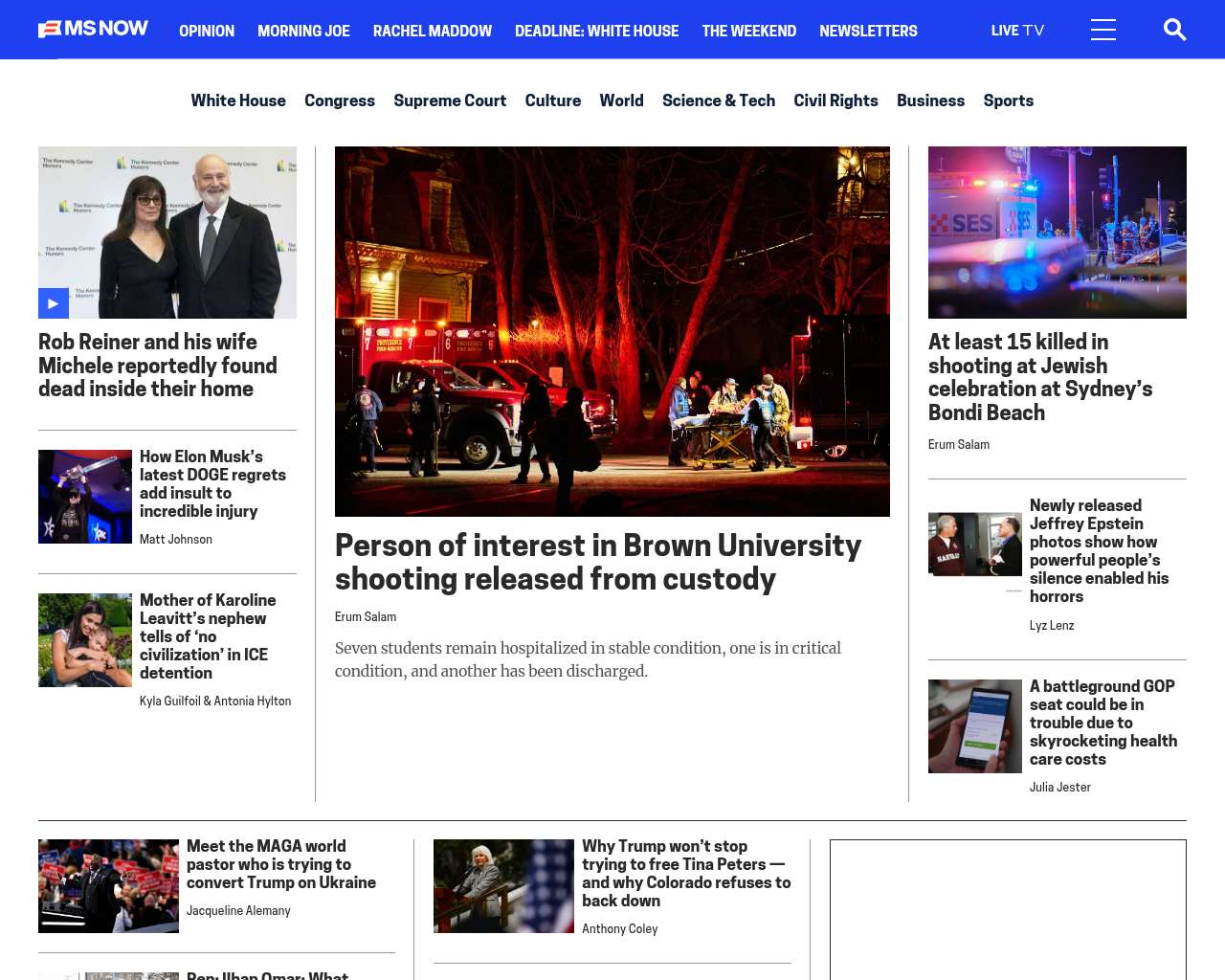Go to the Rachel Maddow page

coord(432,31)
